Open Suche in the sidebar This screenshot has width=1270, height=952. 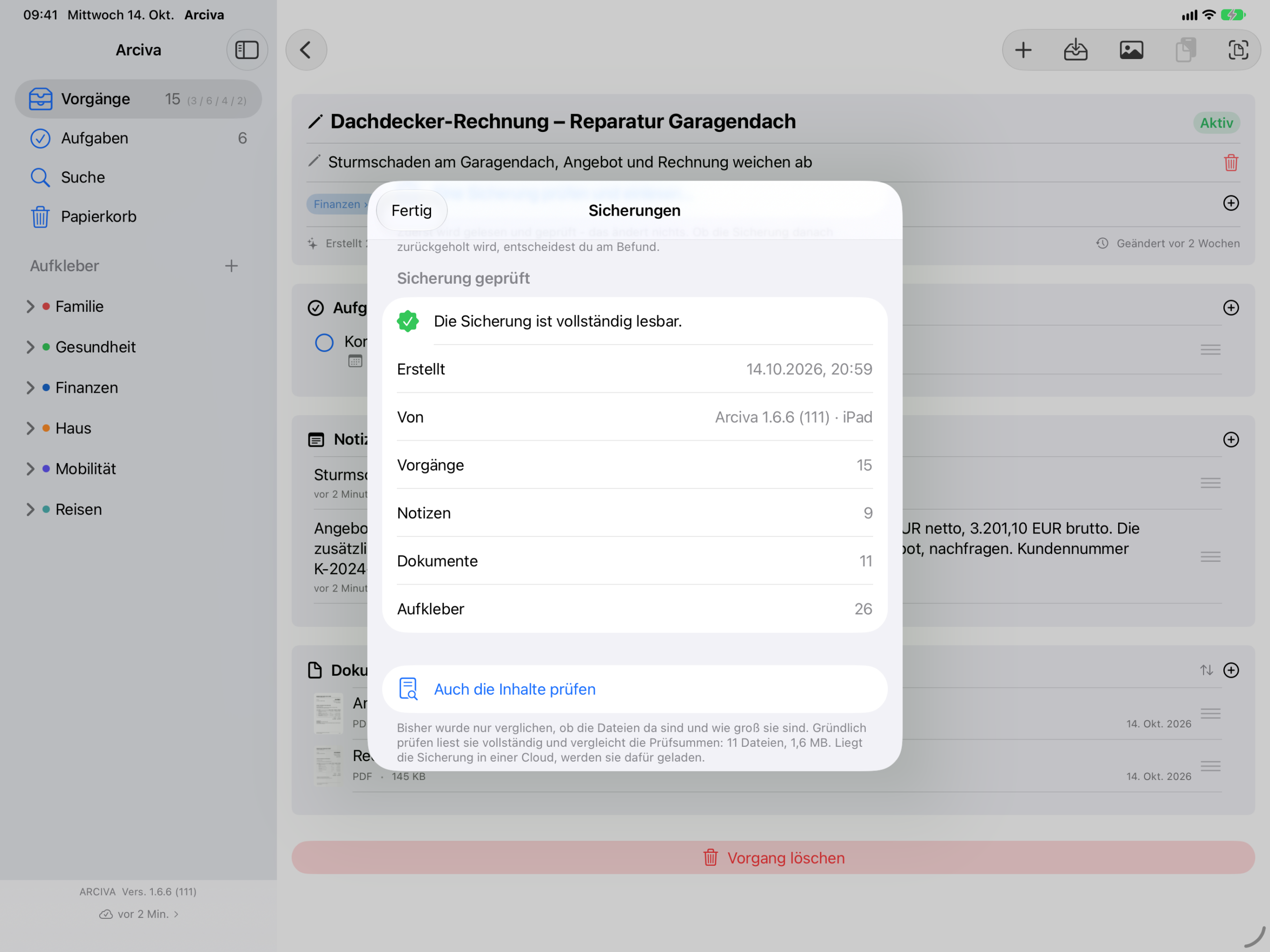tap(138, 178)
